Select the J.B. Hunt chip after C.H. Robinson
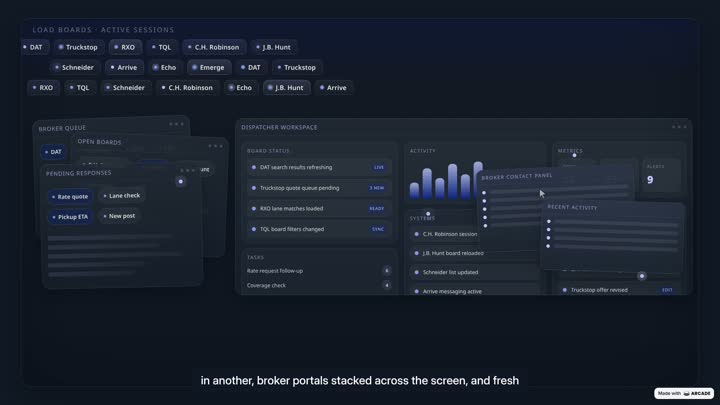 (274, 47)
